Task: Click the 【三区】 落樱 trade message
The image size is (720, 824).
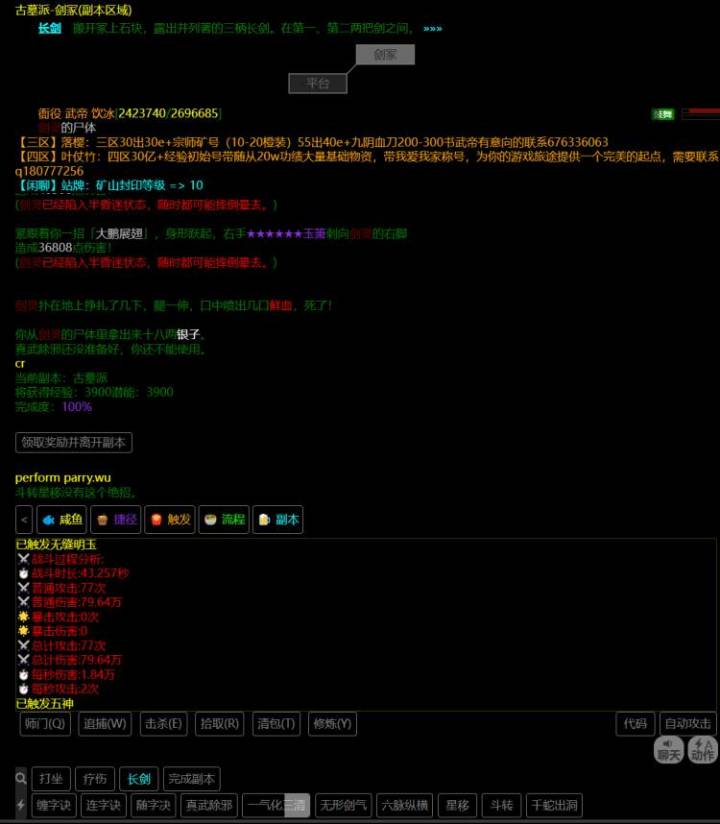Action: point(312,142)
